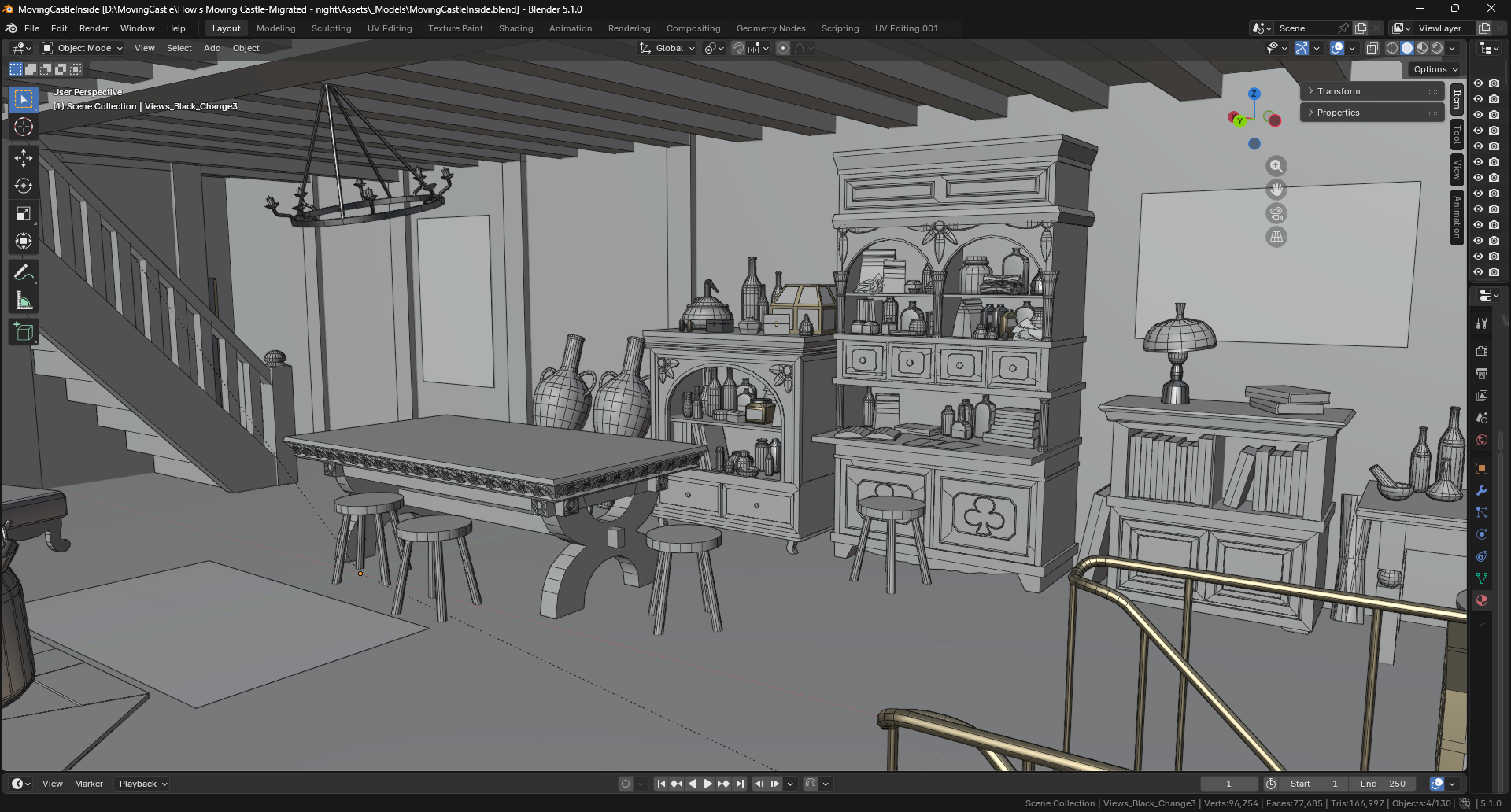Switch to material preview shading
The width and height of the screenshot is (1511, 812).
tap(1422, 48)
